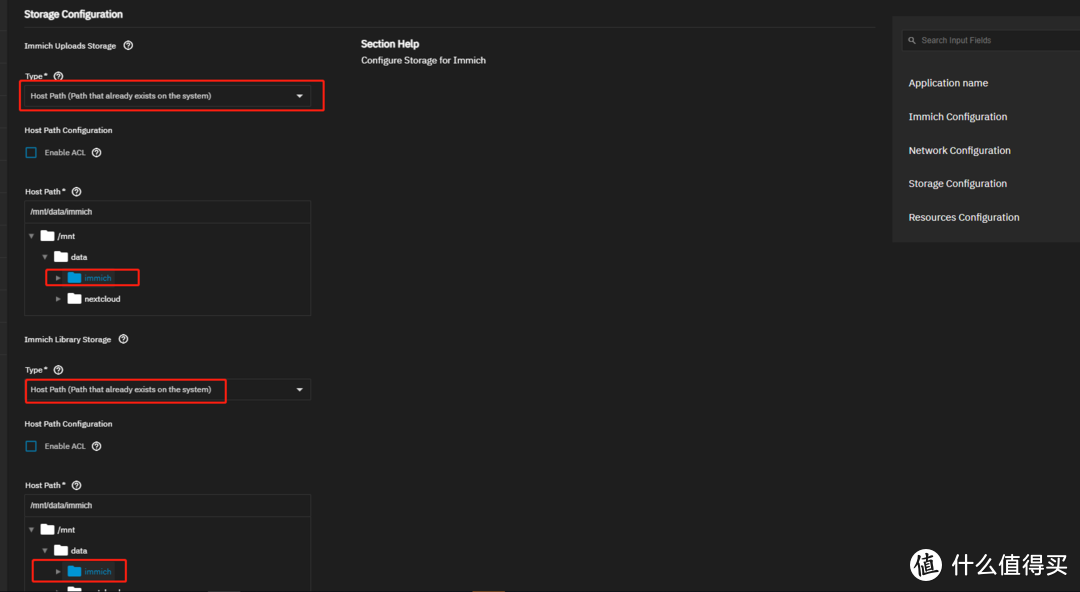
Task: Select /mnt folder icon in Uploads tree
Action: coord(48,236)
